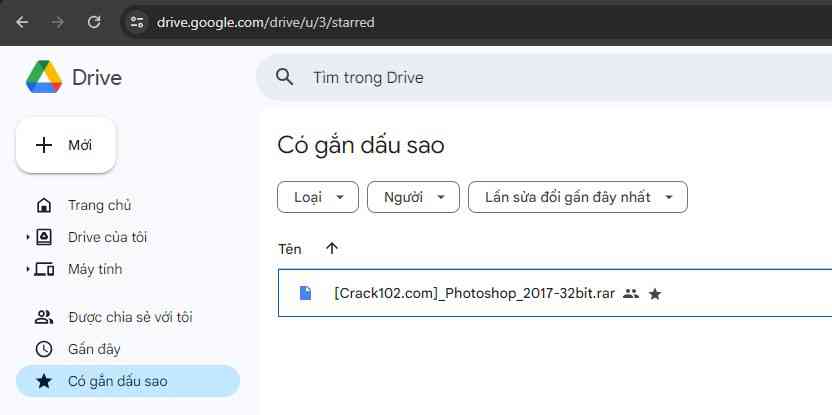Open "Drive của tôi" in sidebar
This screenshot has height=415, width=832.
click(107, 237)
